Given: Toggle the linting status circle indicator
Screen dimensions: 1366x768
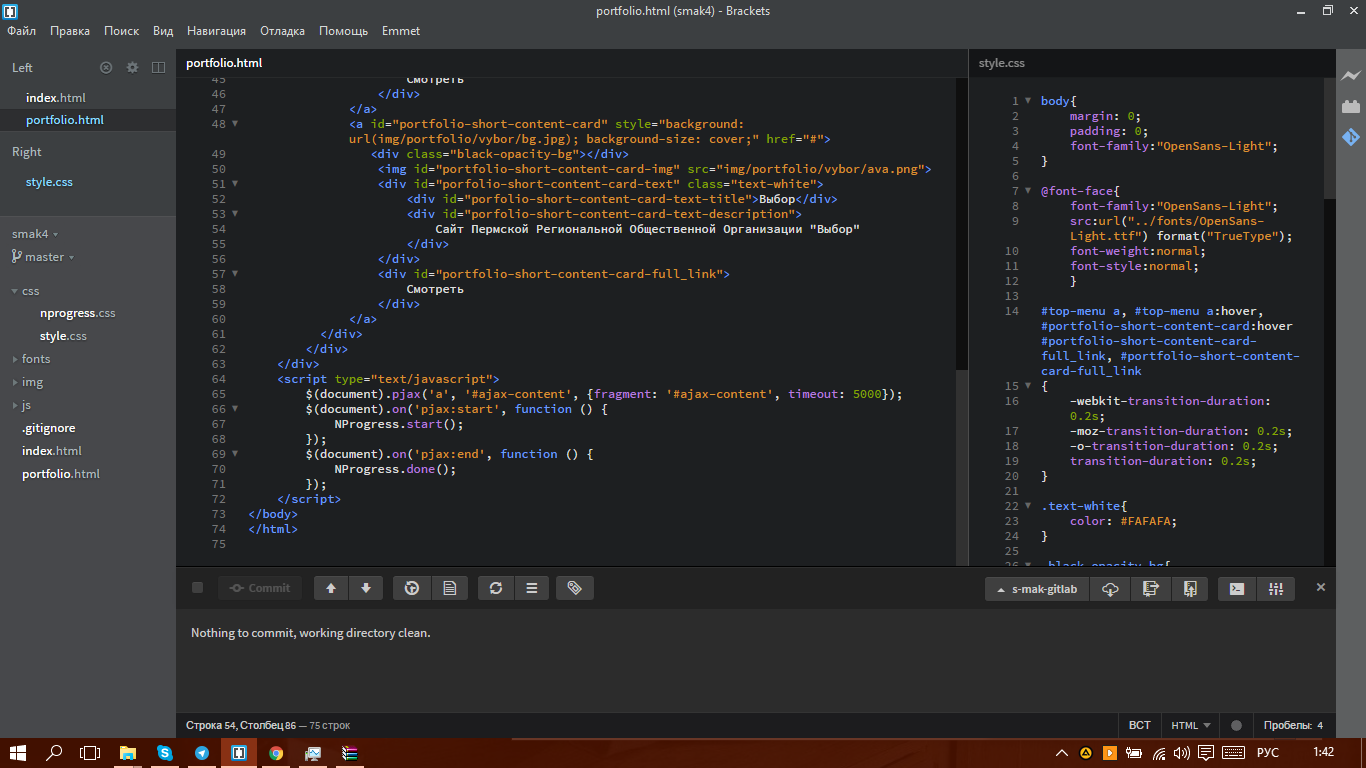Looking at the screenshot, I should 1236,725.
